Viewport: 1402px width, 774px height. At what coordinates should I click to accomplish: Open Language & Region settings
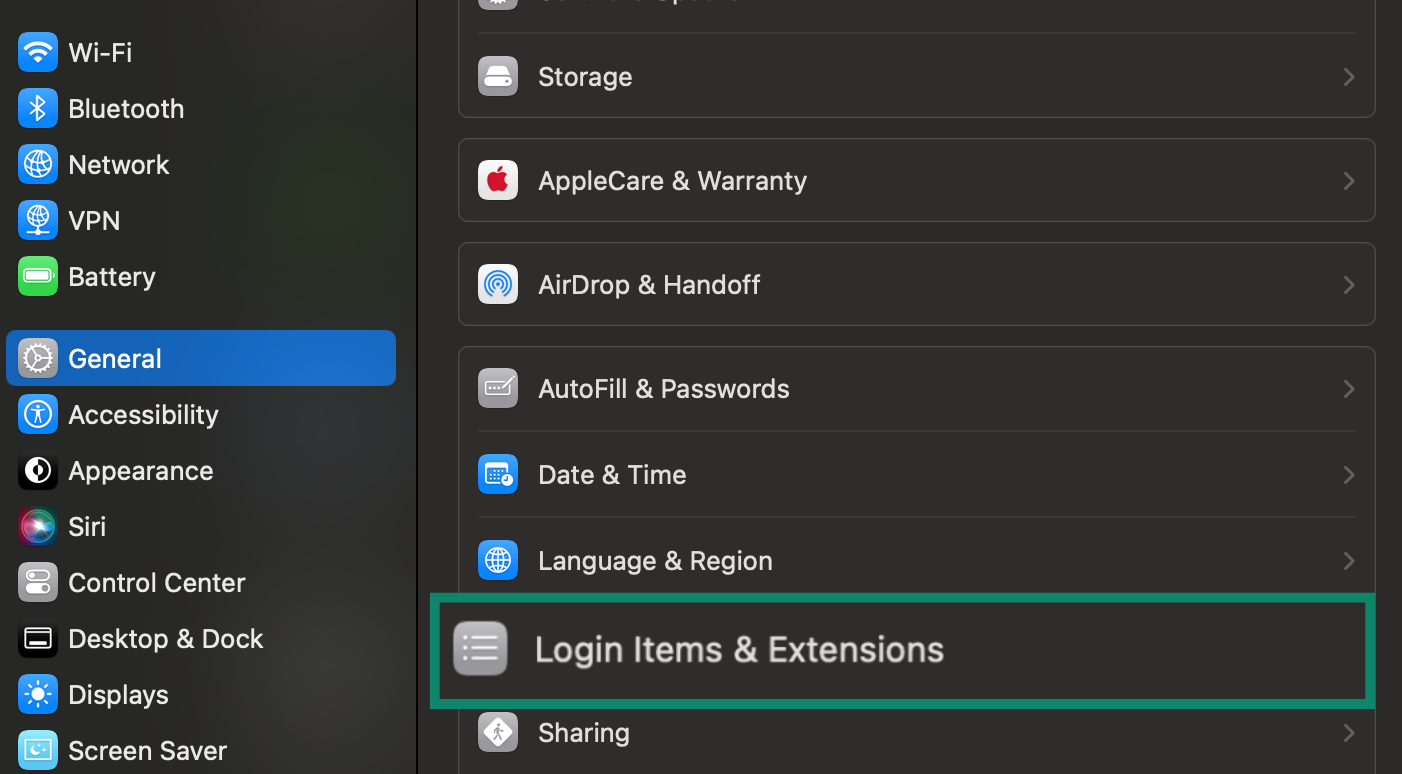(x=655, y=560)
